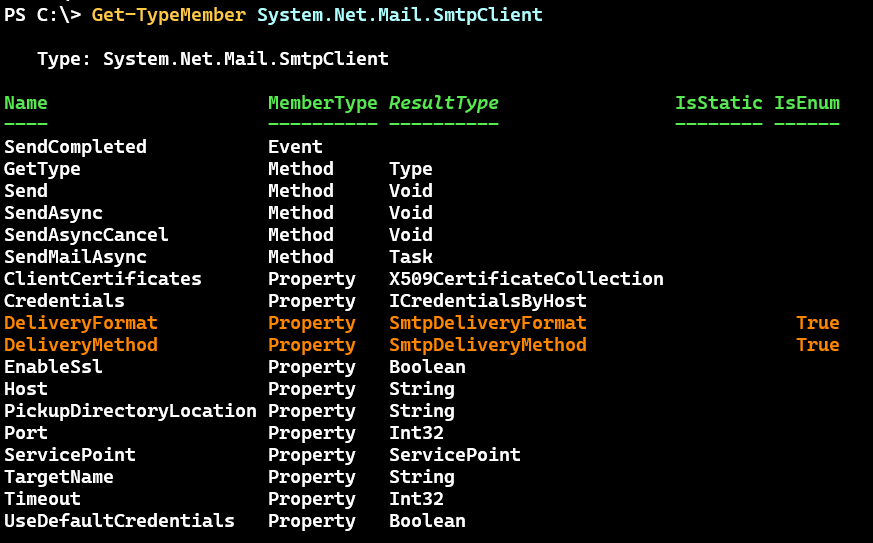This screenshot has width=873, height=543.
Task: Click String in the Host row
Action: pyautogui.click(x=421, y=389)
